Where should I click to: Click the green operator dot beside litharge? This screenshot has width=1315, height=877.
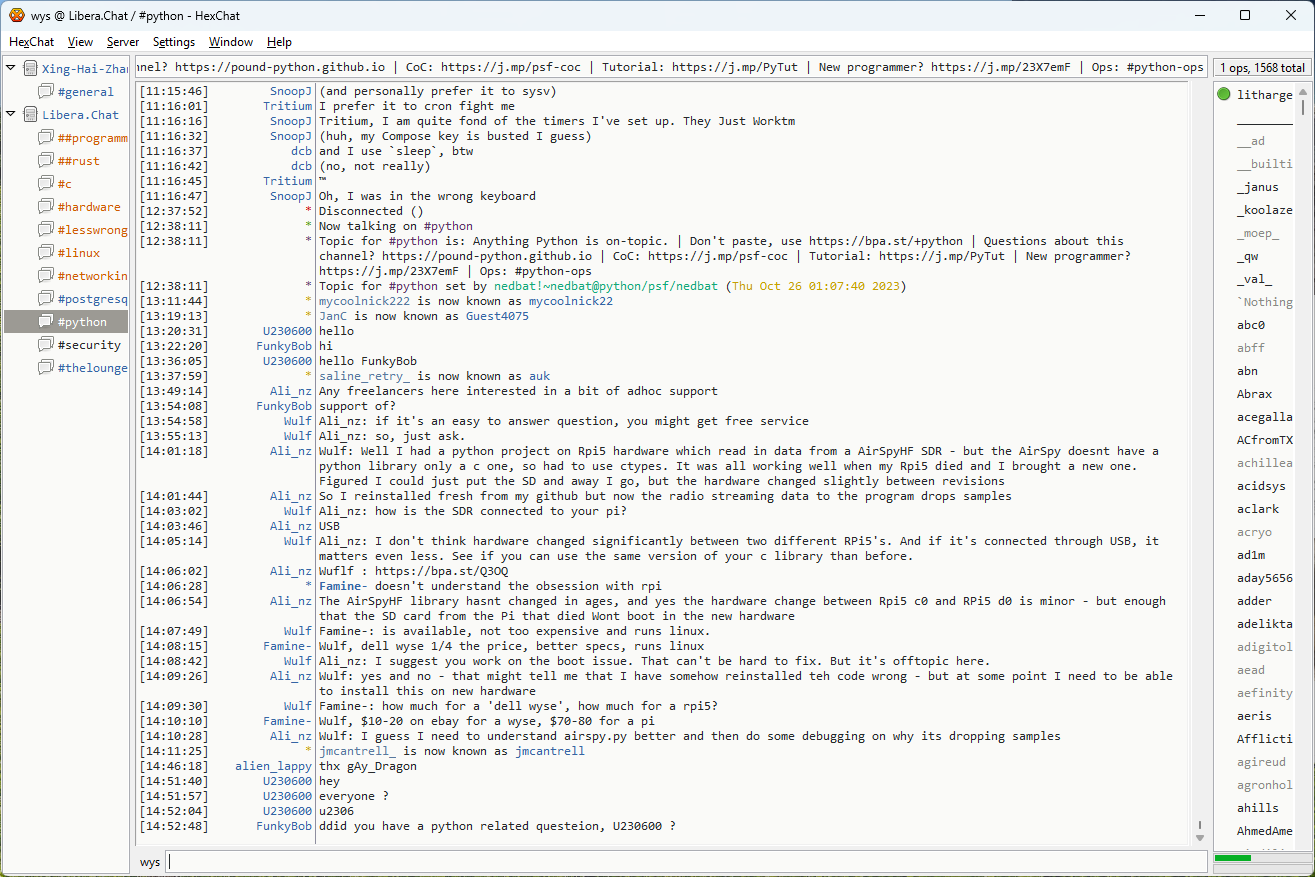(1224, 95)
